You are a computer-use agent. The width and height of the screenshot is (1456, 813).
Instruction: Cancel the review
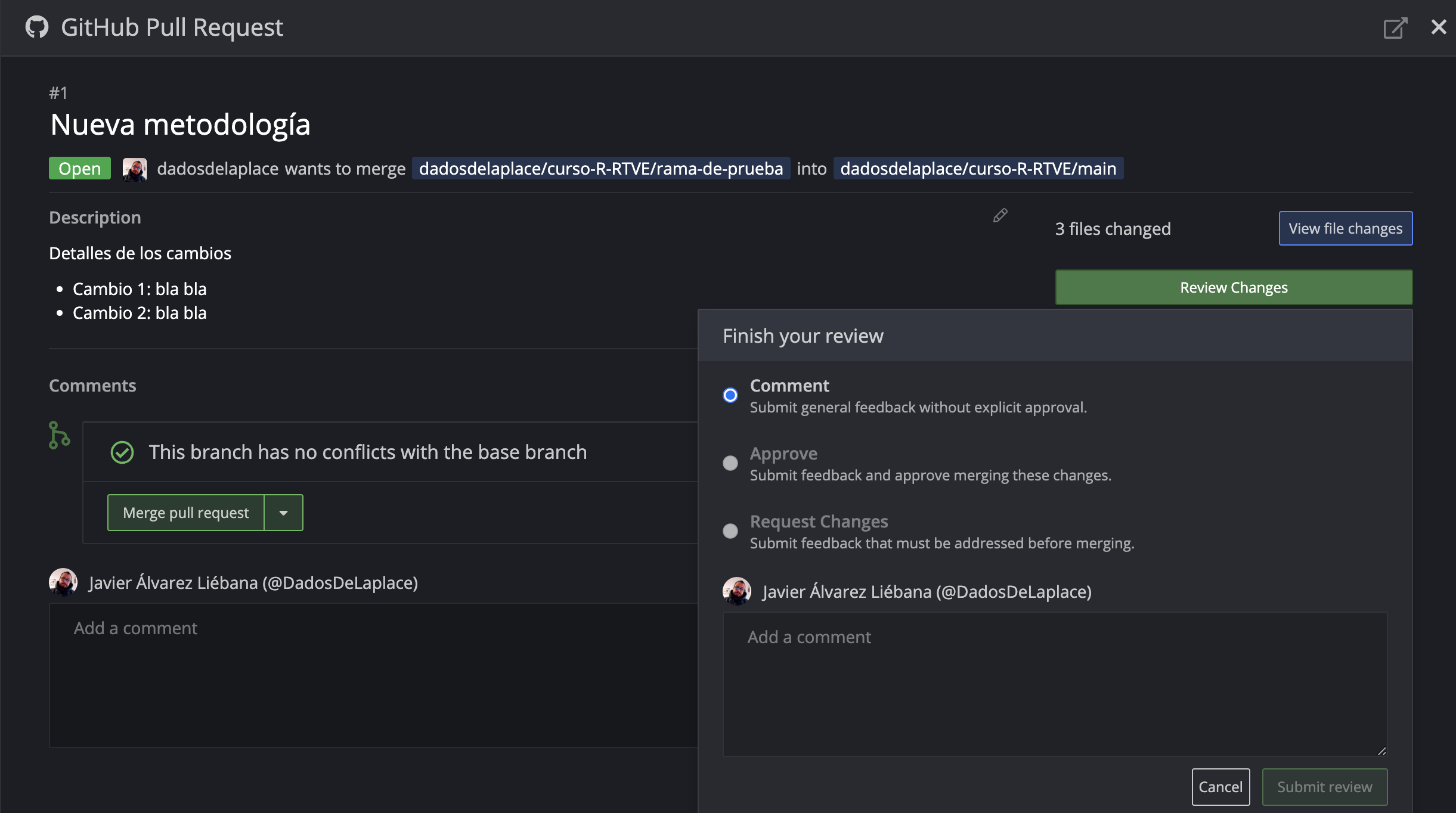[x=1220, y=787]
